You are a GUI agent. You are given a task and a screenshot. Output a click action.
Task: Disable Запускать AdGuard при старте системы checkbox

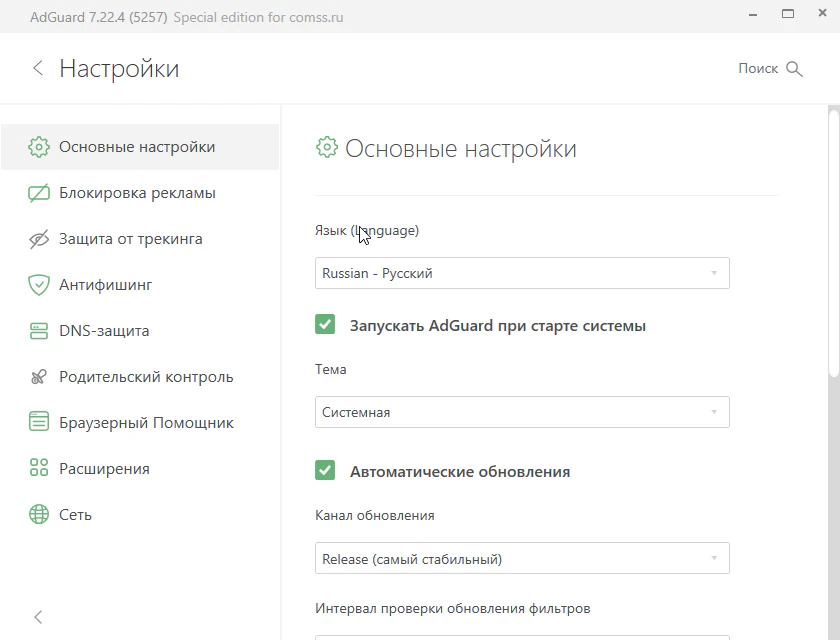(325, 325)
